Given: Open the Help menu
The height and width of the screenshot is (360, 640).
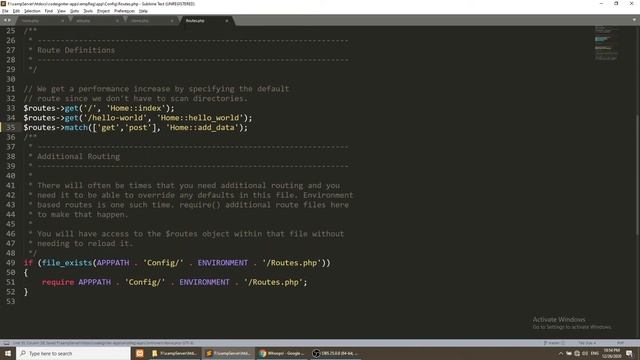Looking at the screenshot, I should click(x=143, y=11).
